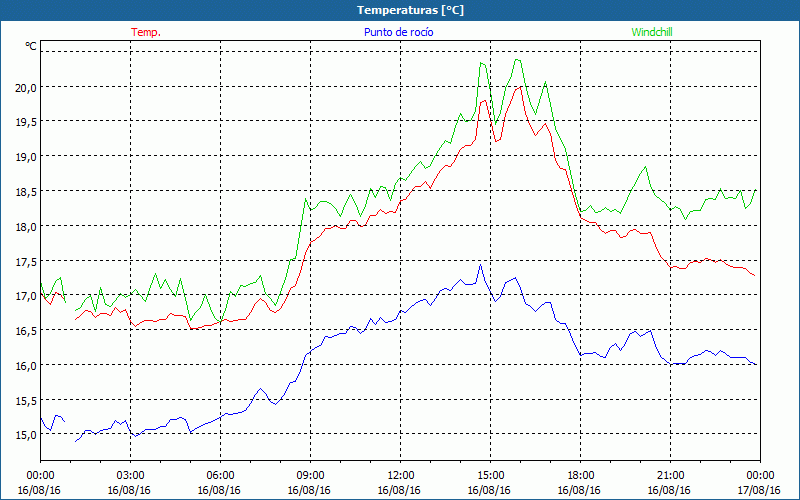Click the red temperature curve peak near 16:00
The image size is (800, 500).
pyautogui.click(x=519, y=87)
